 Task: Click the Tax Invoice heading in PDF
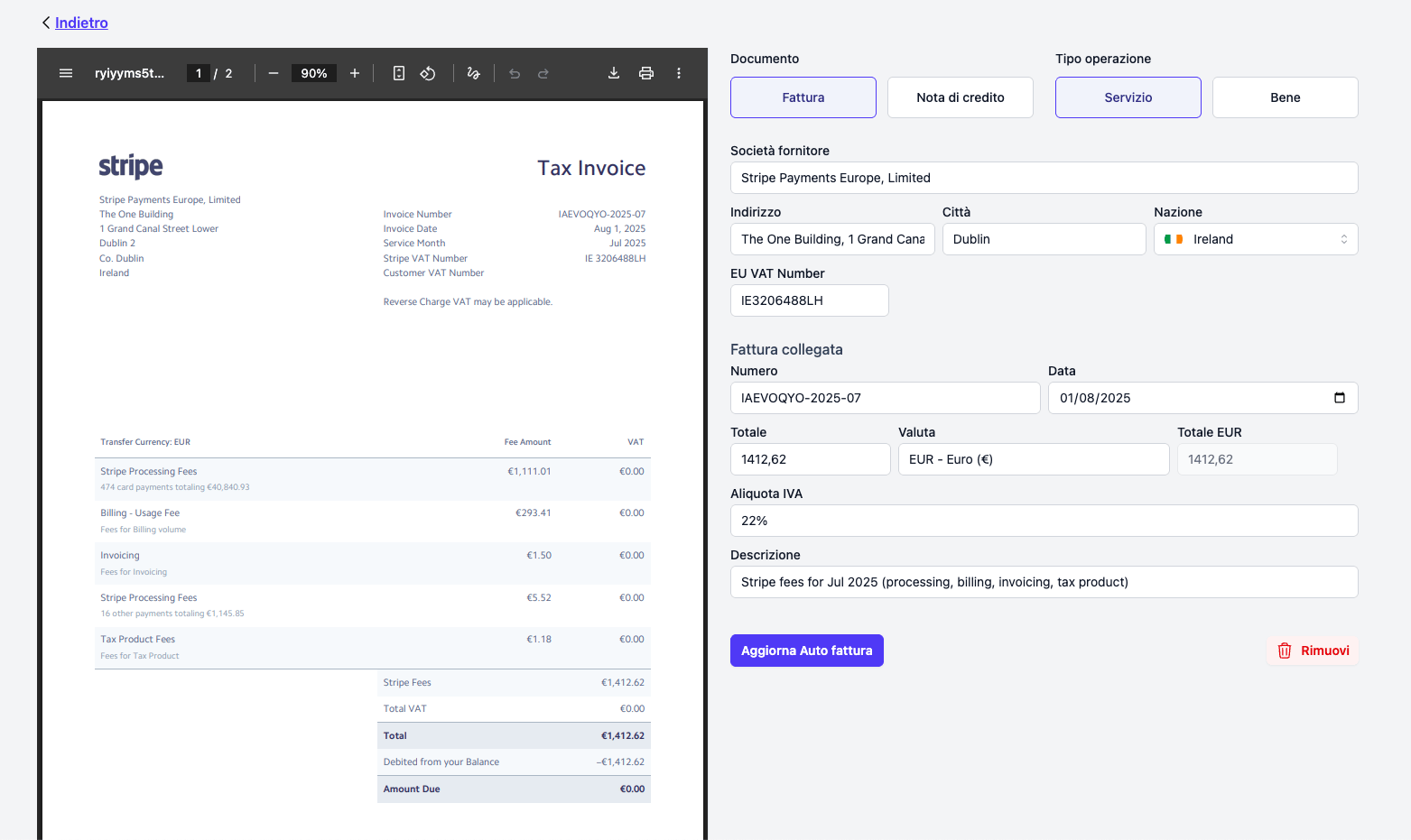591,168
